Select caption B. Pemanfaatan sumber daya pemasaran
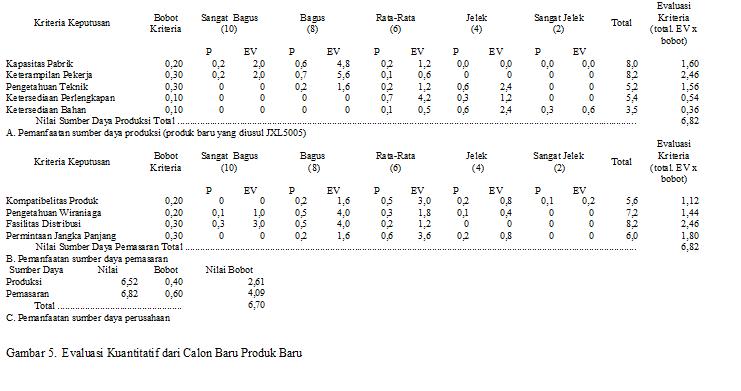741x391 pixels. point(87,259)
